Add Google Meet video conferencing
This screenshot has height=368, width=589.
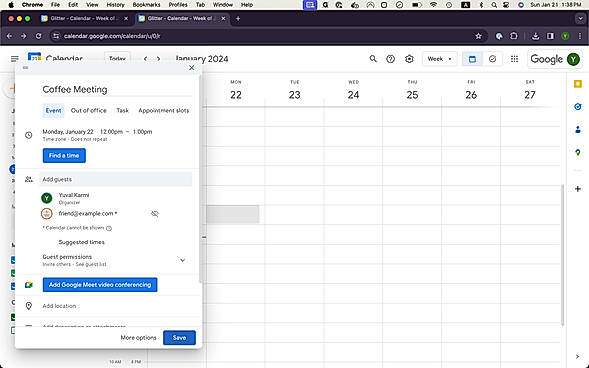pos(100,285)
